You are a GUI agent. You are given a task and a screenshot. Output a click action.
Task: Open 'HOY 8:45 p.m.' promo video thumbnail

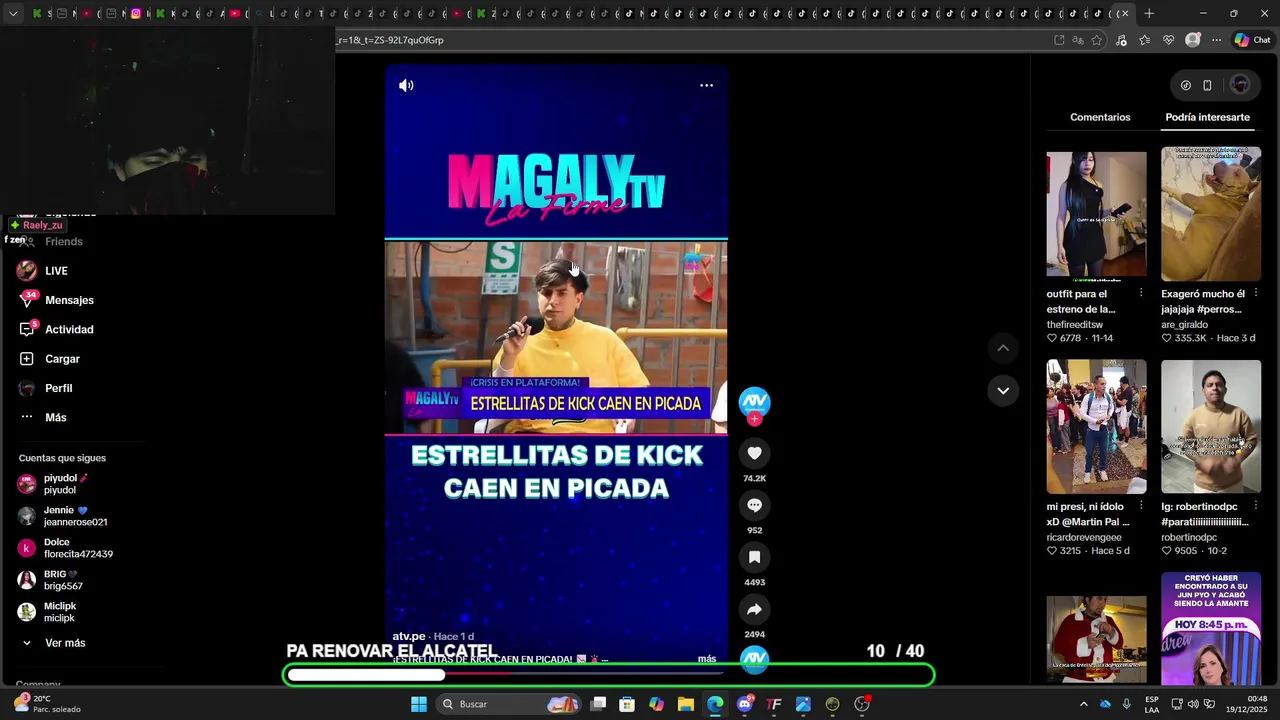1211,628
